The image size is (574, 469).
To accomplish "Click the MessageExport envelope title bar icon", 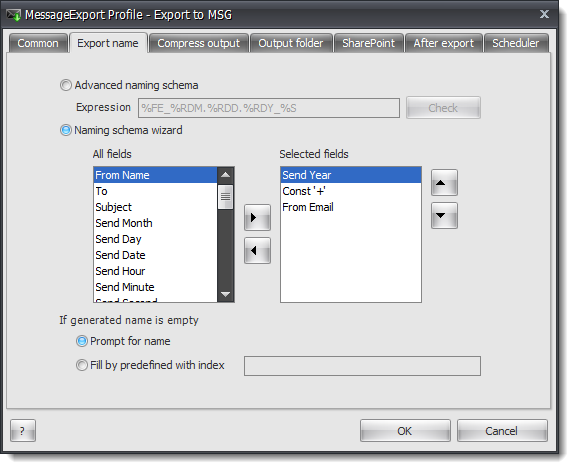I will 14,15.
